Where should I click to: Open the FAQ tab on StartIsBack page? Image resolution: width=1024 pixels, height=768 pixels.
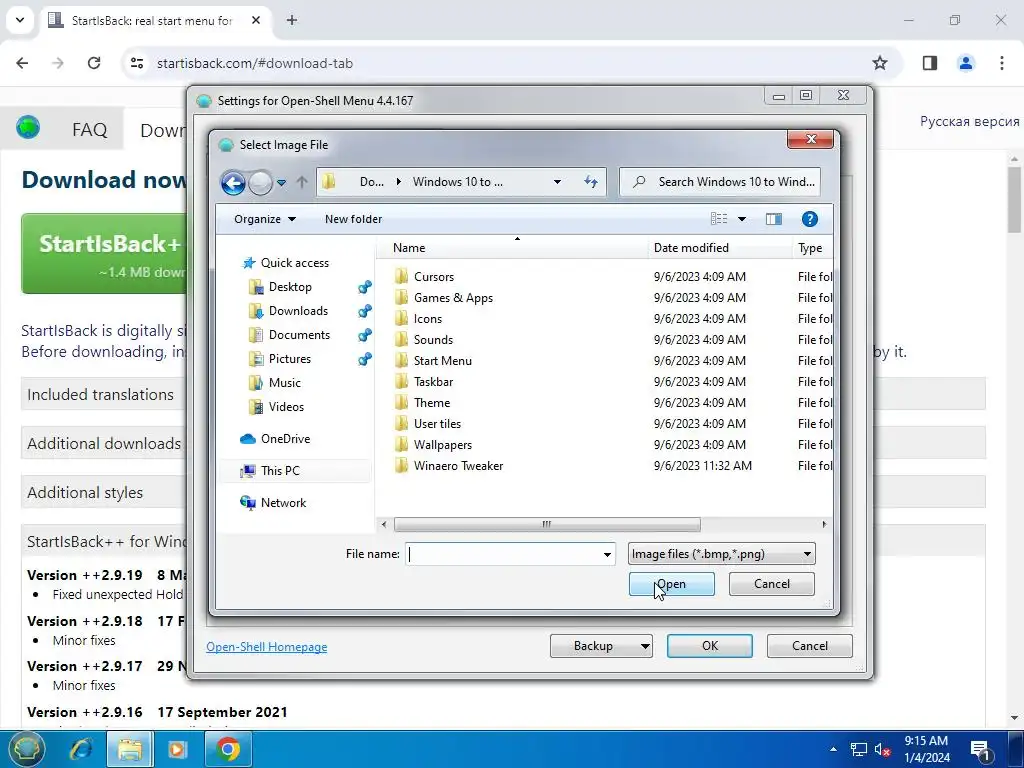tap(89, 130)
